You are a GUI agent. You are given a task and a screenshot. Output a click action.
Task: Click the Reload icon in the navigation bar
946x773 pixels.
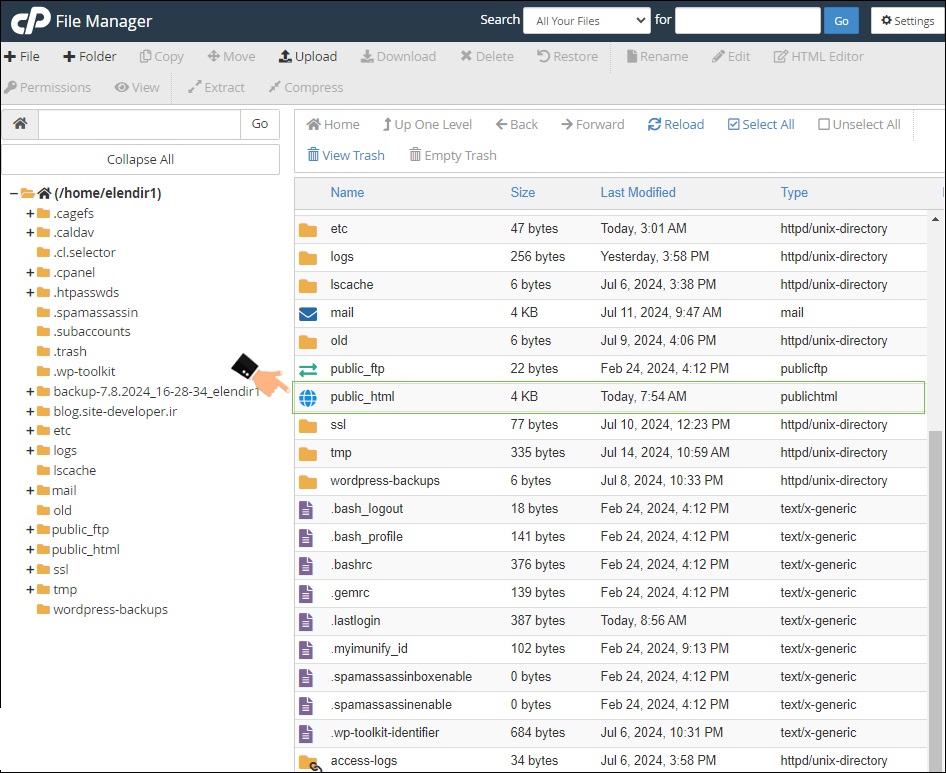[x=654, y=125]
